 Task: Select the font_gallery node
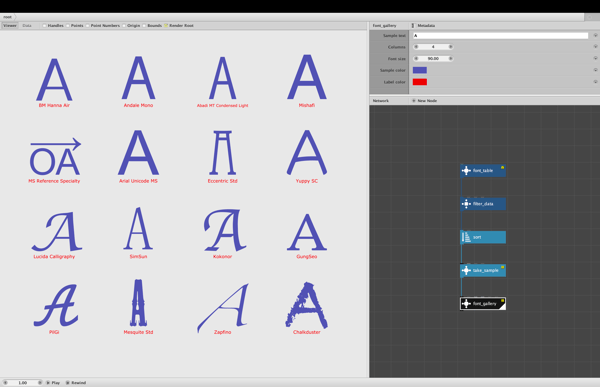click(x=483, y=304)
